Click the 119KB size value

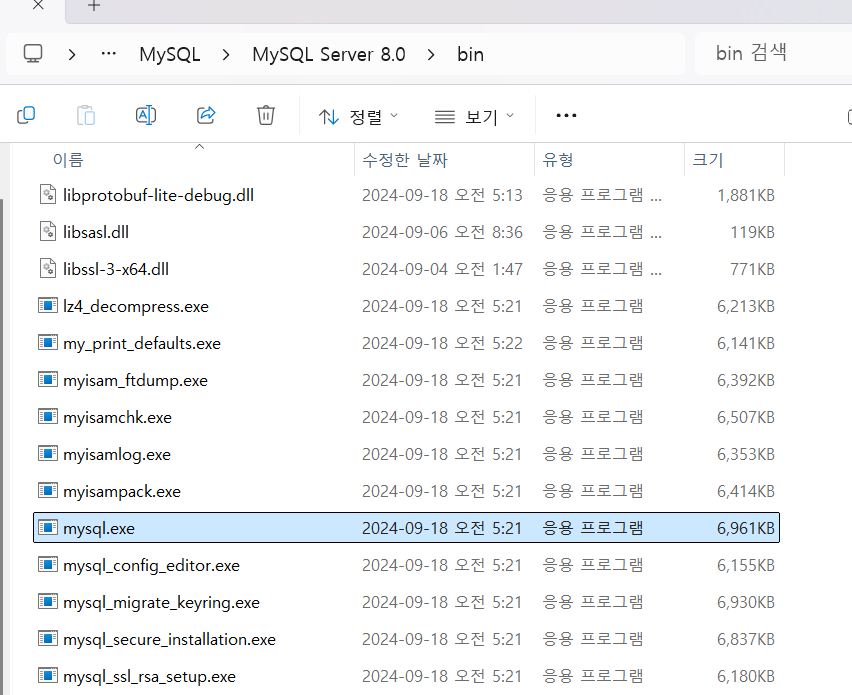click(x=752, y=232)
